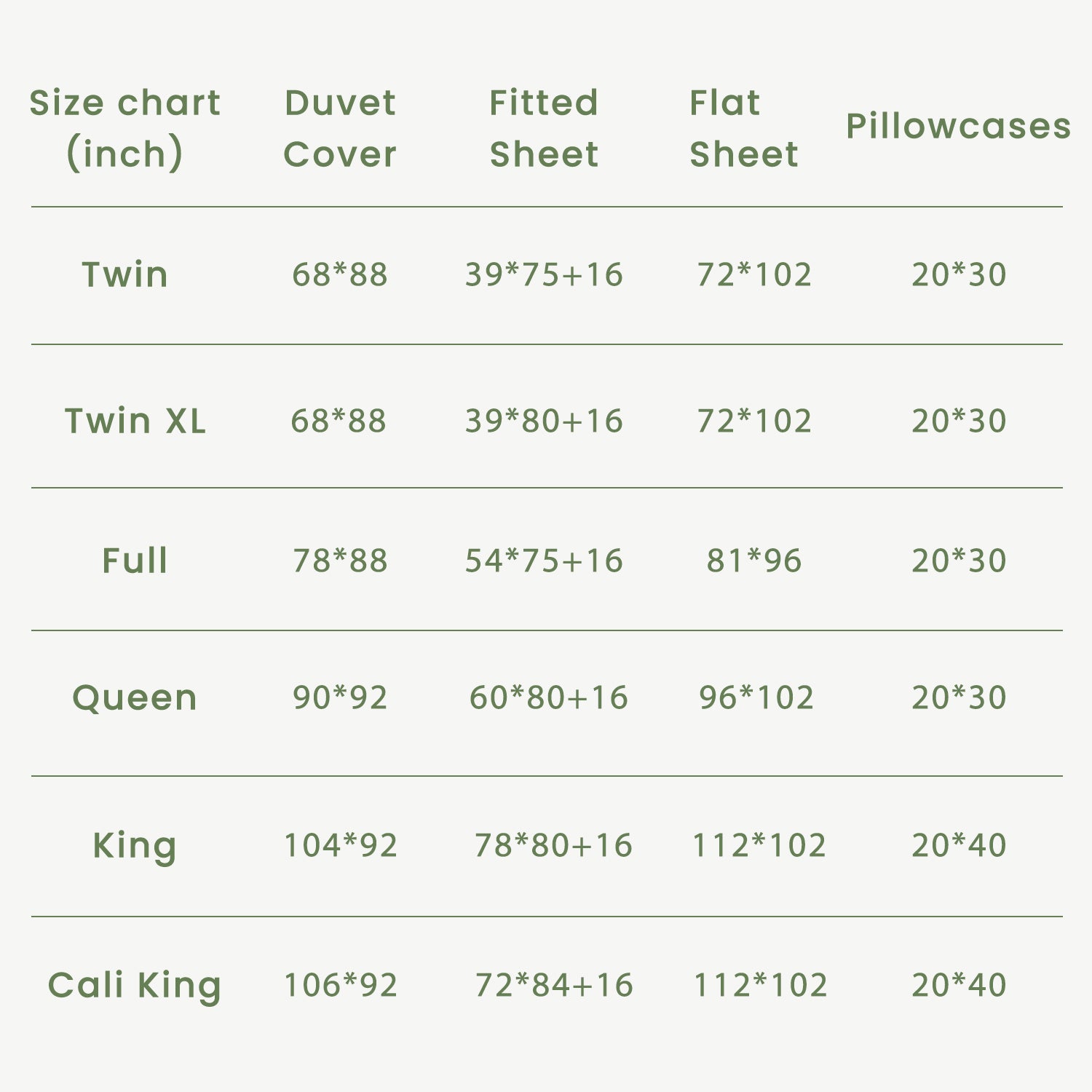Click the Full duvet cover size 78*88
Viewport: 1092px width, 1092px height.
[340, 561]
